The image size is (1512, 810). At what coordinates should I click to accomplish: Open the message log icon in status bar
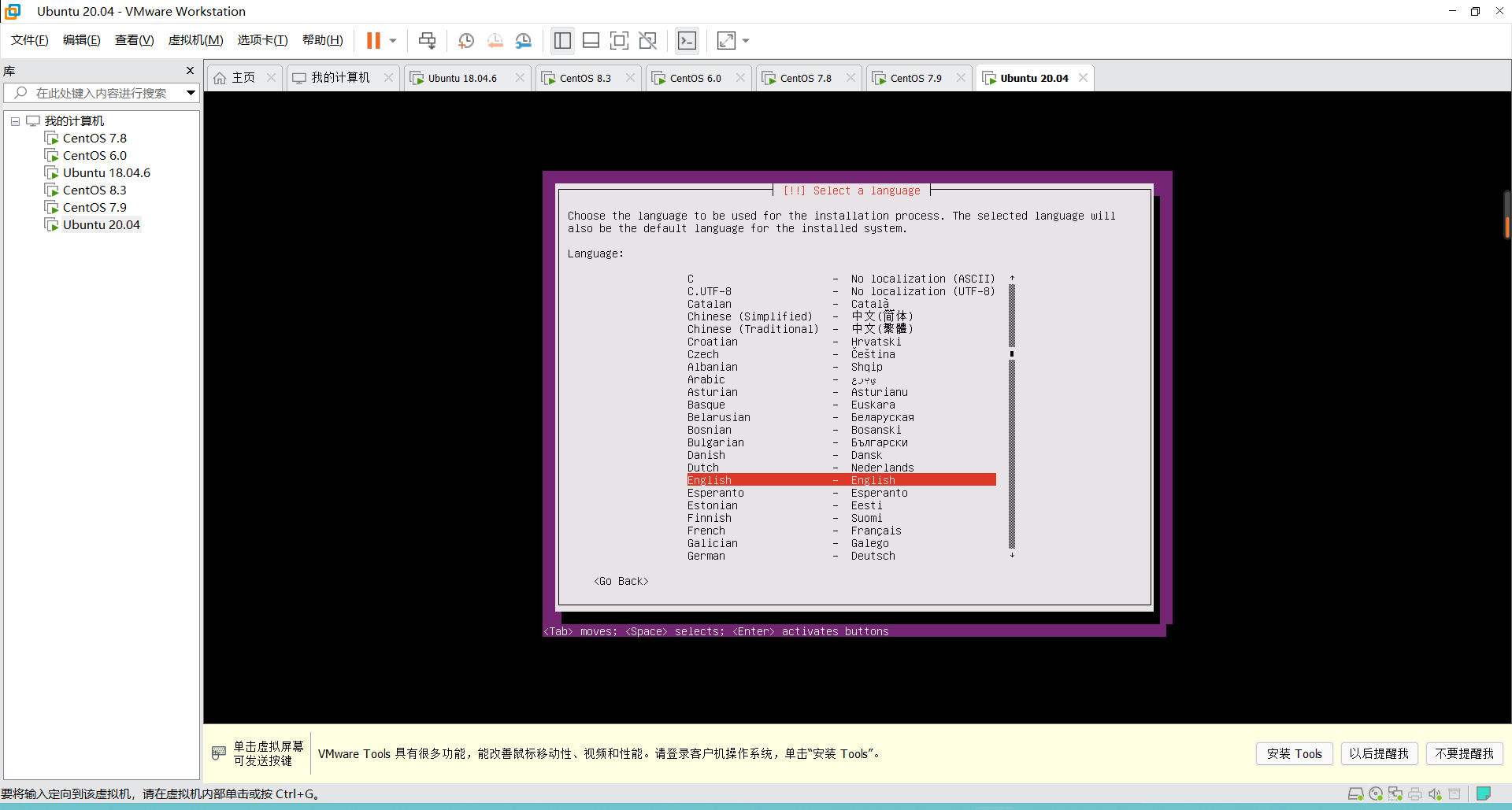(1484, 793)
